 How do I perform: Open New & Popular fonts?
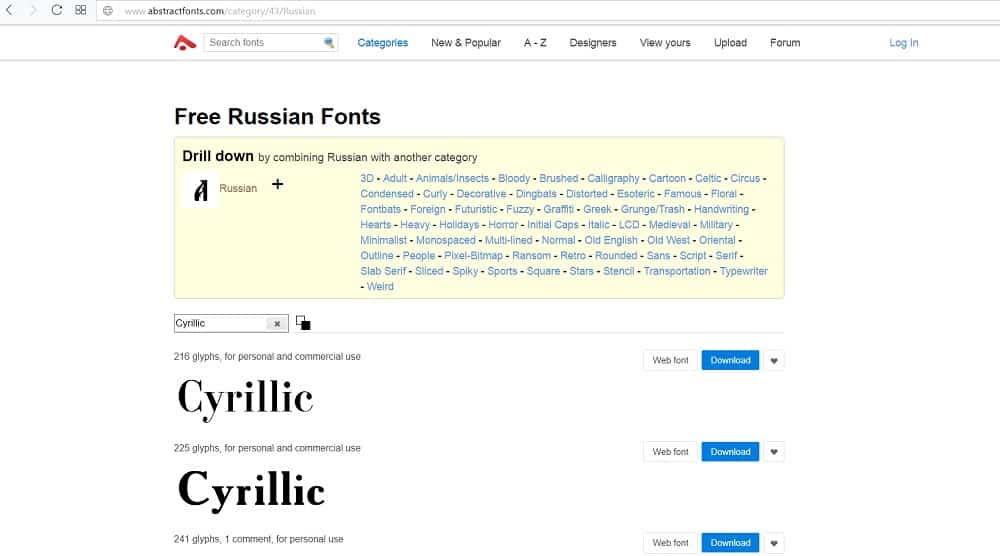466,43
